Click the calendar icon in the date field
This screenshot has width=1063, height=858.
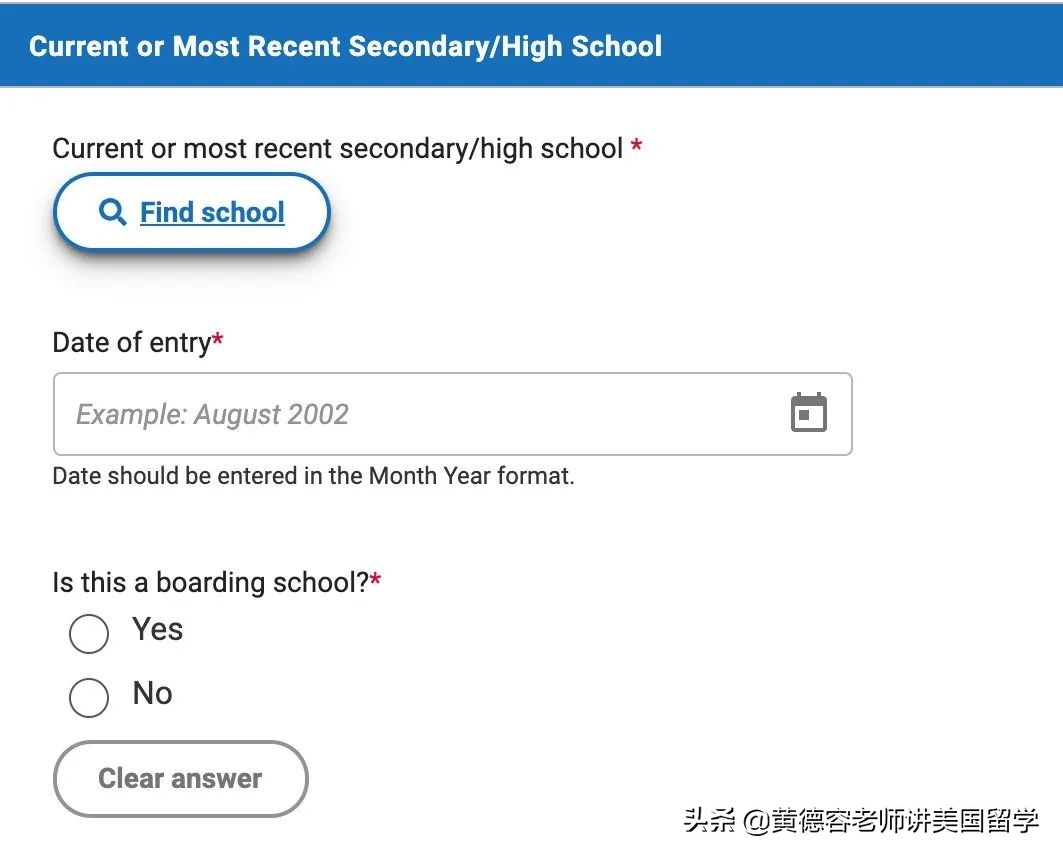[x=808, y=412]
